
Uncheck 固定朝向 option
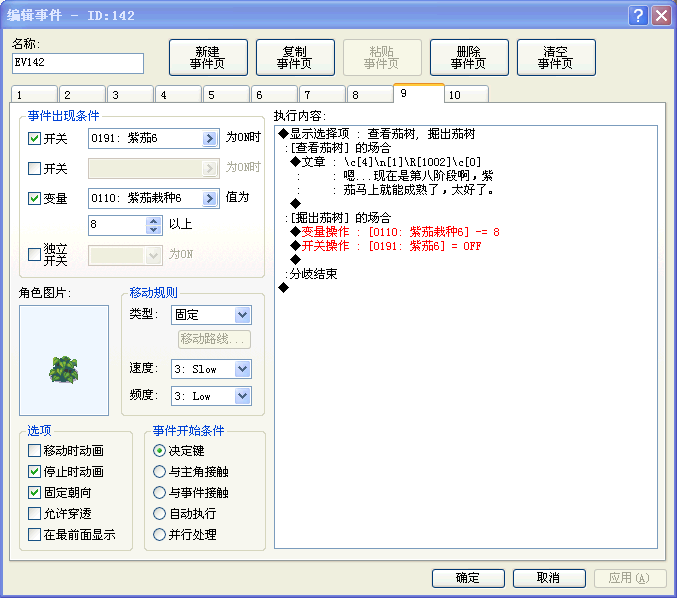point(34,493)
